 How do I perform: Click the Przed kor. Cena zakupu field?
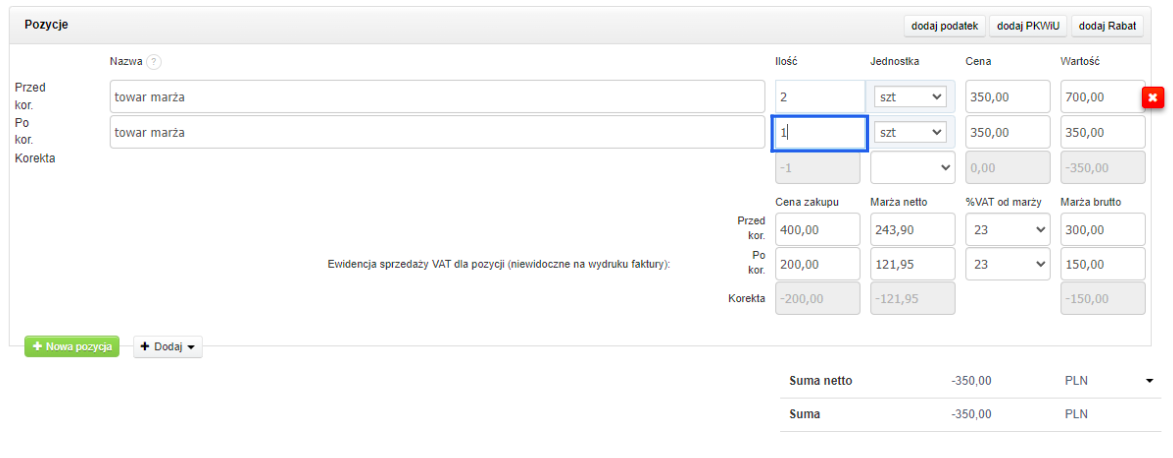[x=817, y=229]
